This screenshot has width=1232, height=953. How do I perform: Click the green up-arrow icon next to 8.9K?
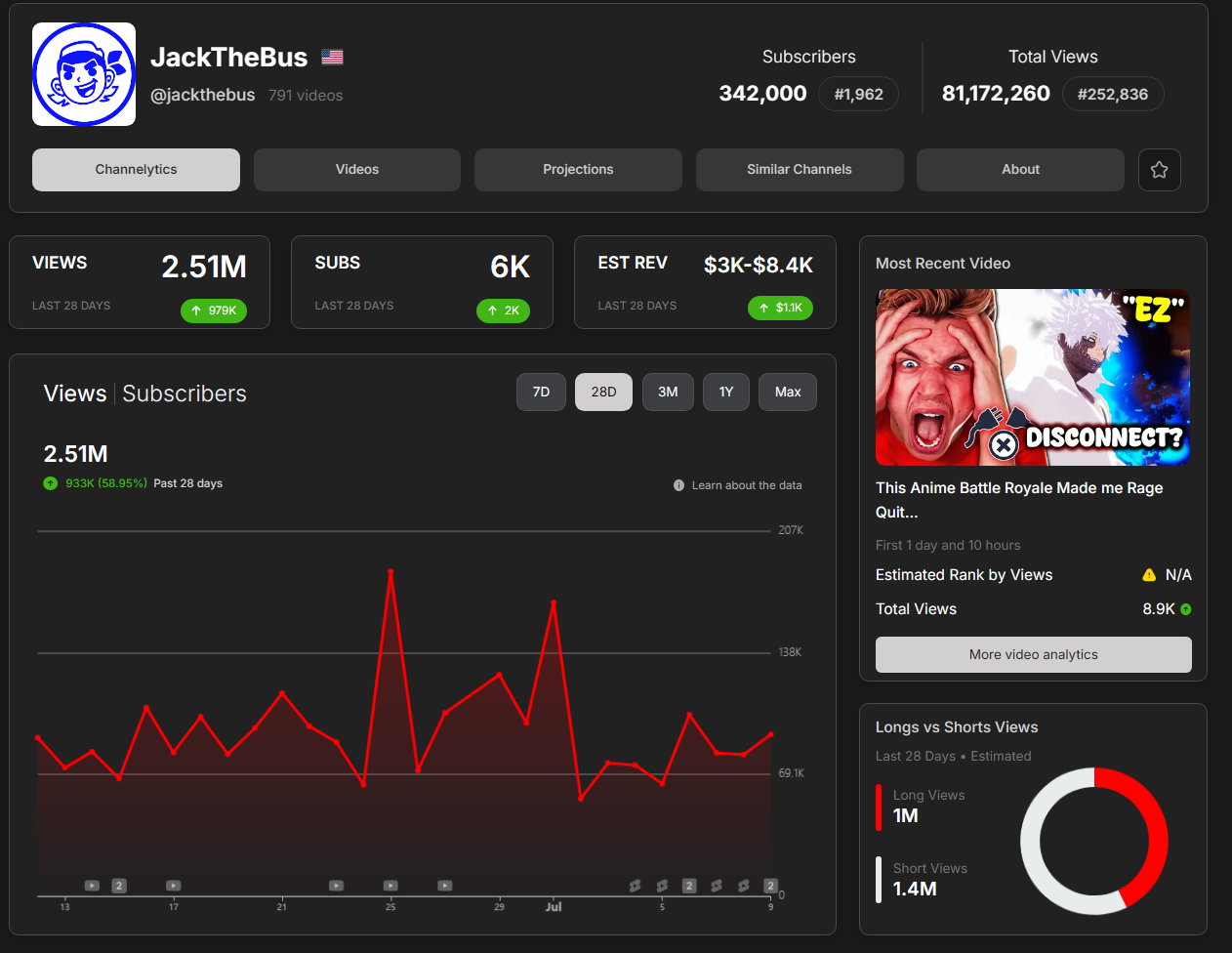[1186, 609]
